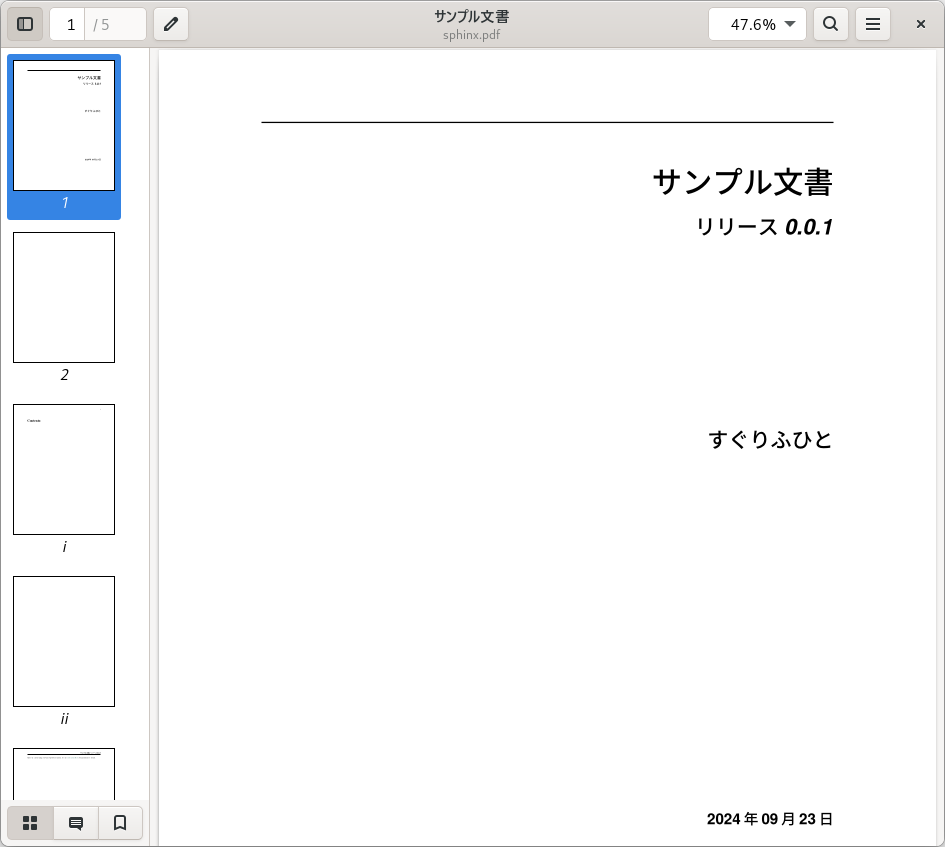Select page 2 thumbnail in sidebar
The width and height of the screenshot is (945, 847).
pos(64,297)
